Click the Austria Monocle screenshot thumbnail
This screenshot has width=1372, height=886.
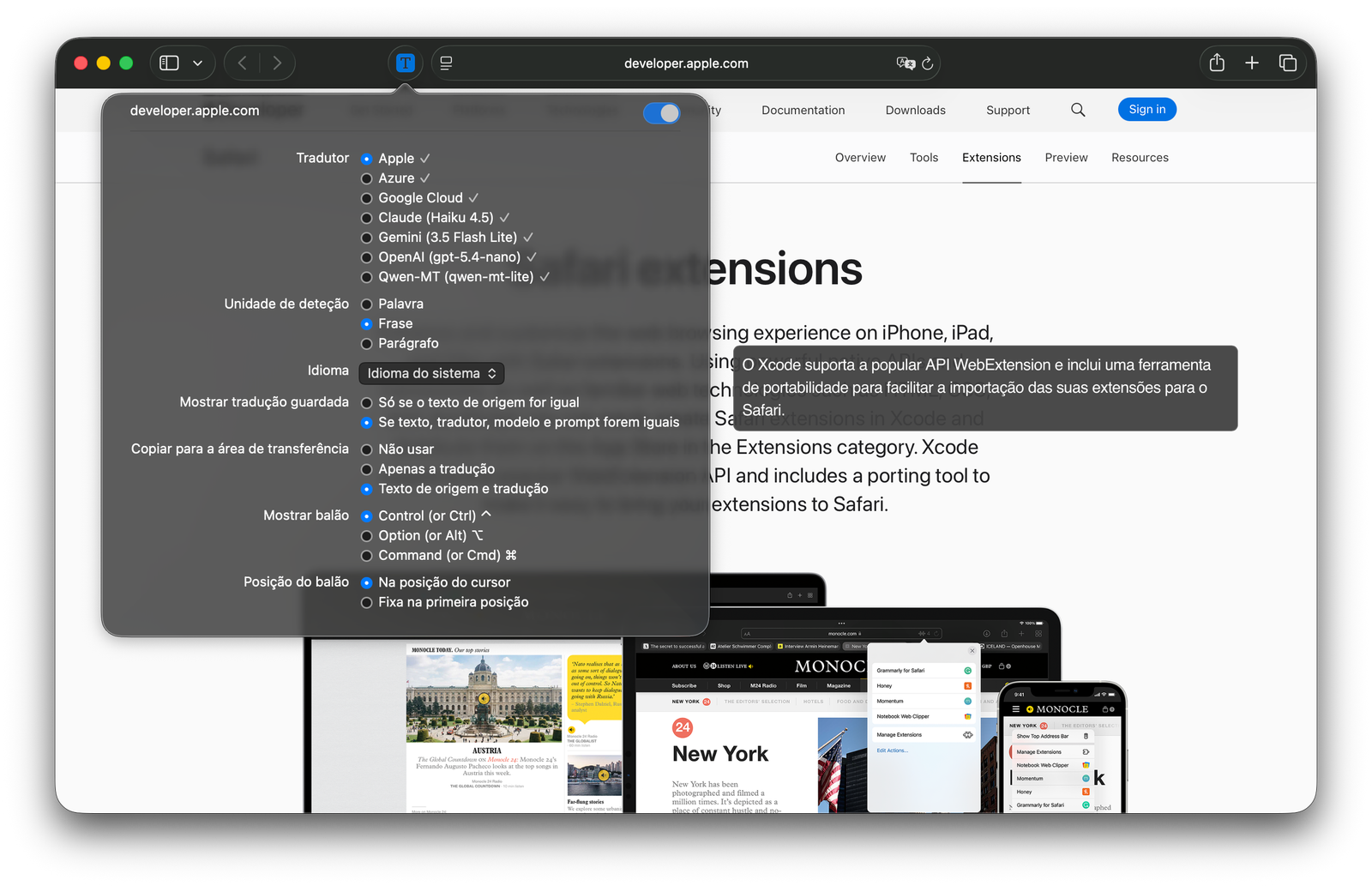(x=484, y=701)
